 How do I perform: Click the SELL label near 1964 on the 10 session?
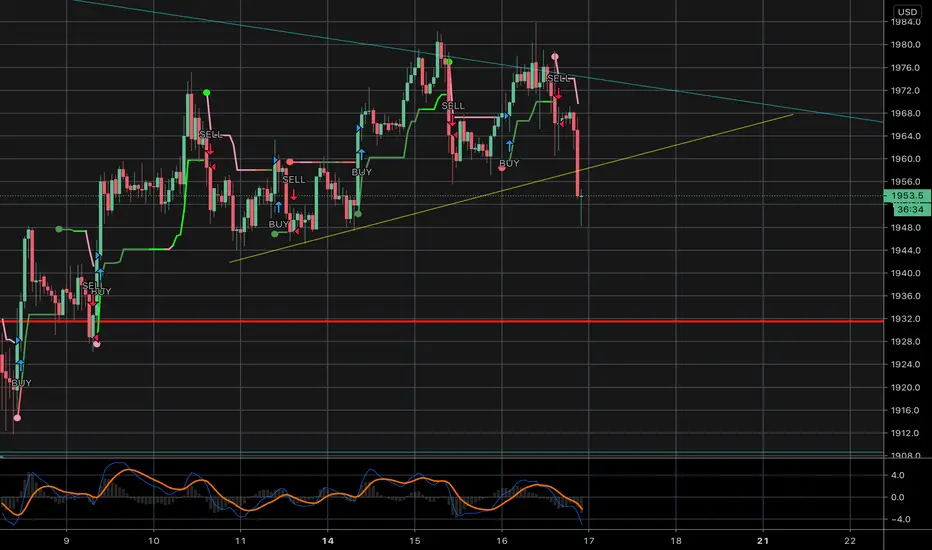pyautogui.click(x=210, y=134)
